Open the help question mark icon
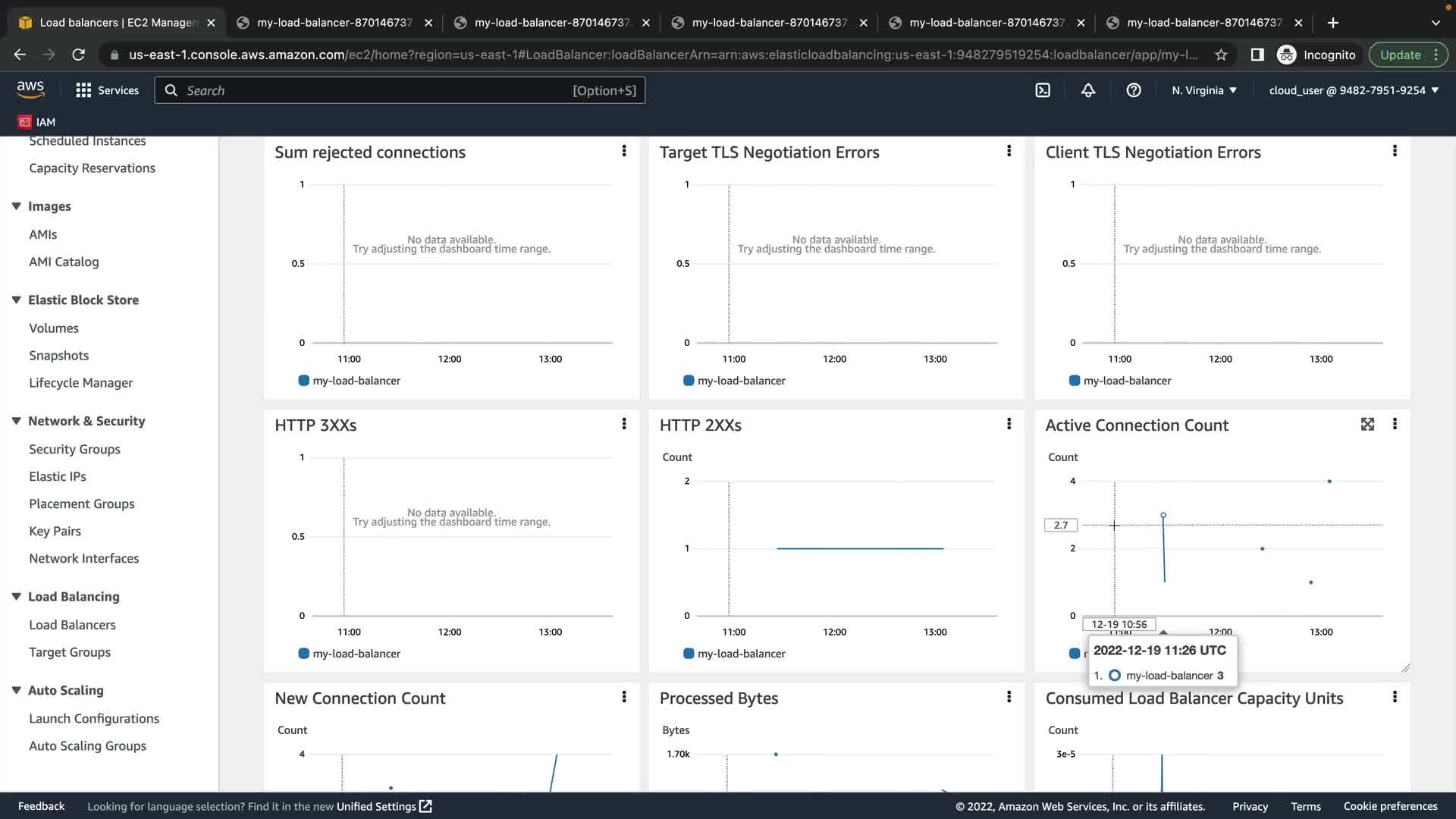The width and height of the screenshot is (1456, 819). click(1134, 90)
